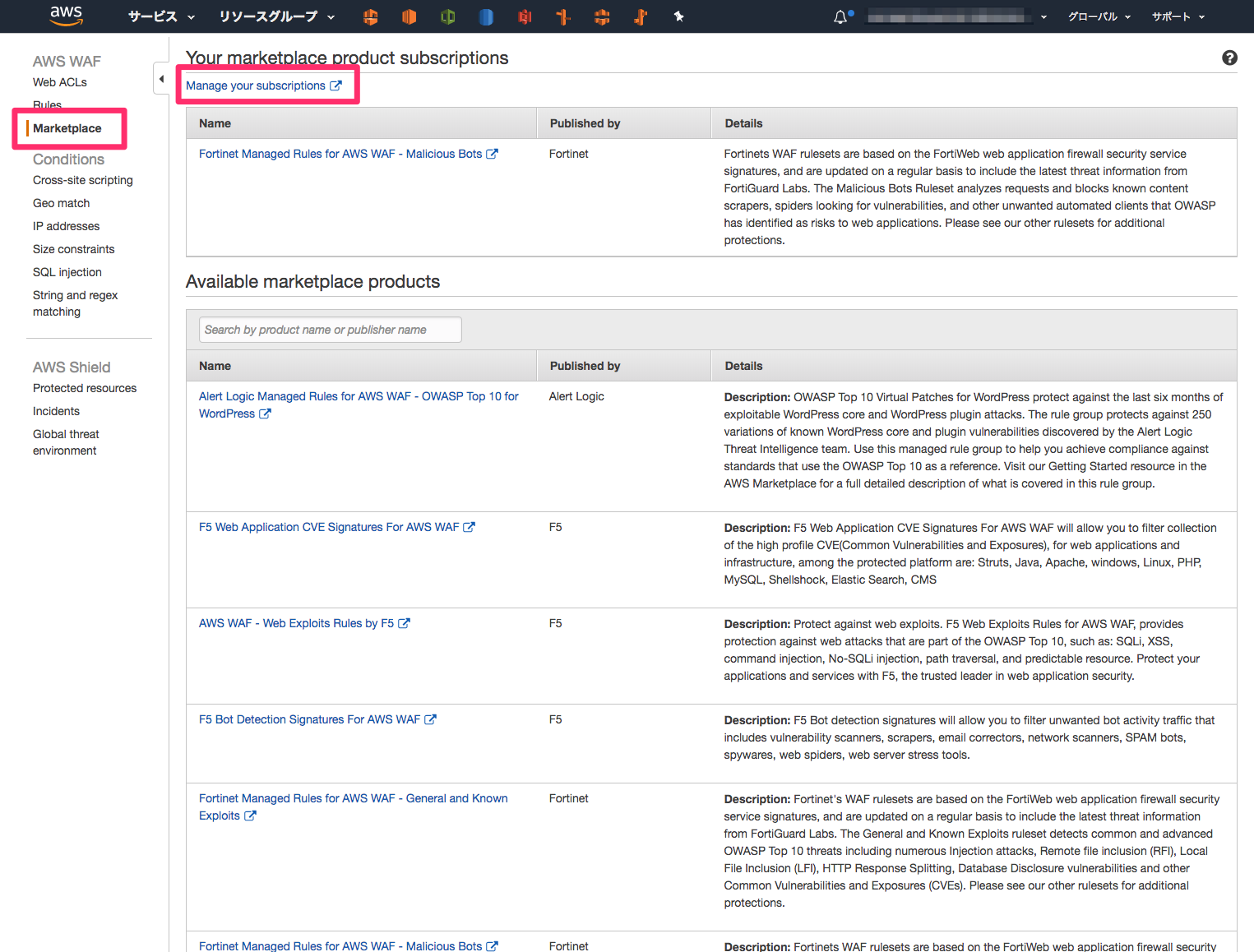
Task: Open the red service shortcut icon
Action: [x=525, y=16]
